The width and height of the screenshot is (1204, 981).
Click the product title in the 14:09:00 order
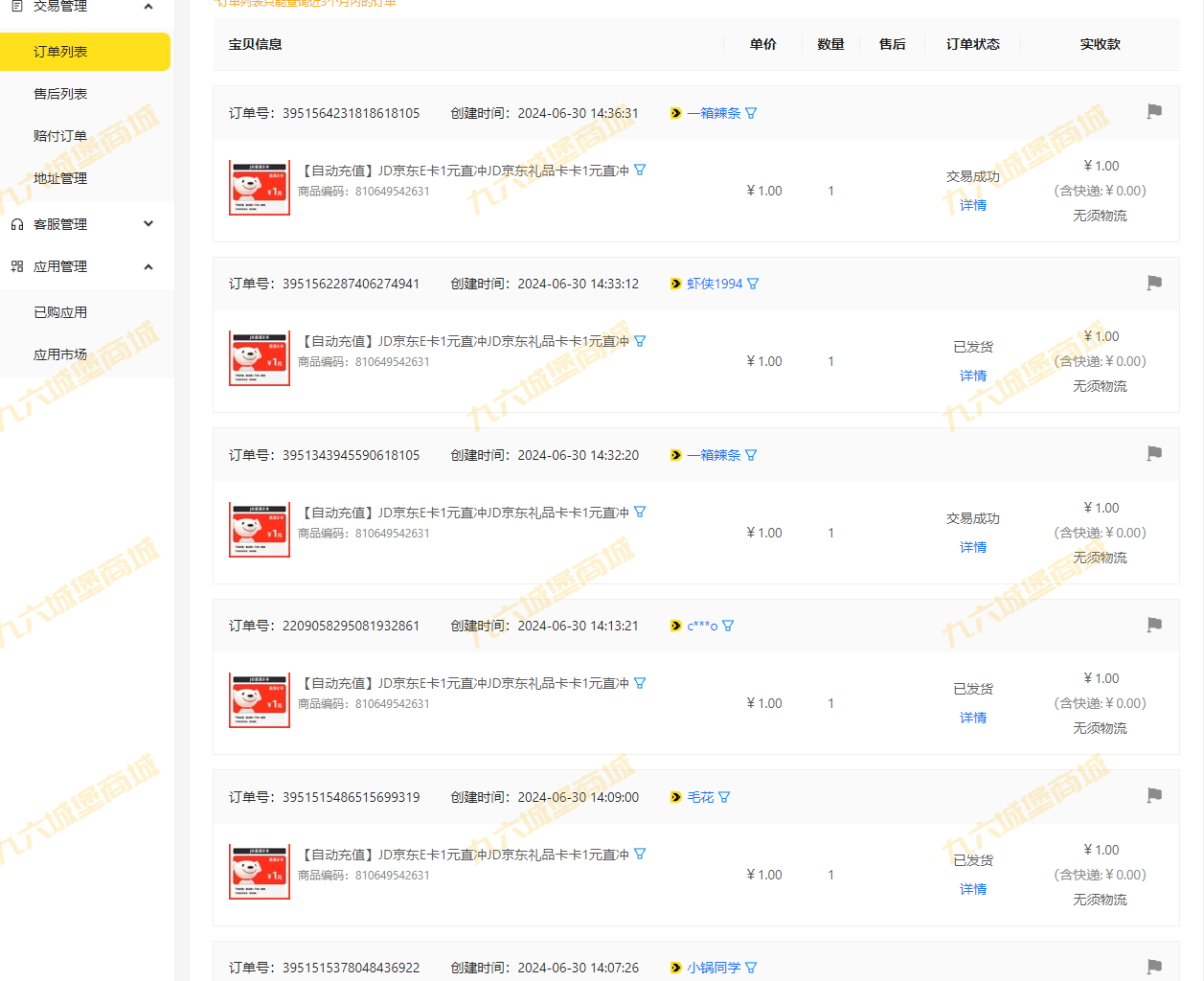click(x=465, y=855)
